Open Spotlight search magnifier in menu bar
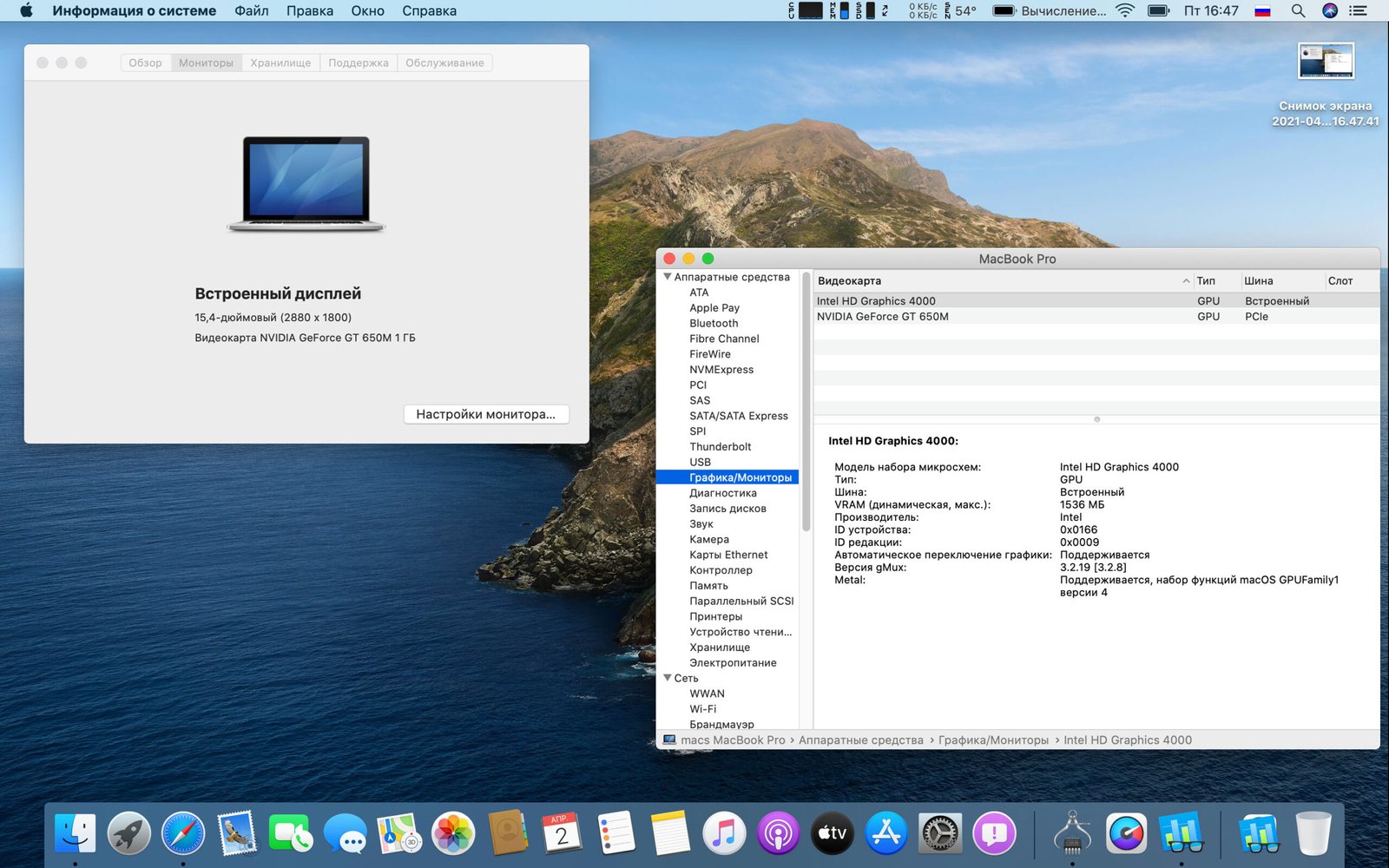The width and height of the screenshot is (1389, 868). click(1298, 10)
